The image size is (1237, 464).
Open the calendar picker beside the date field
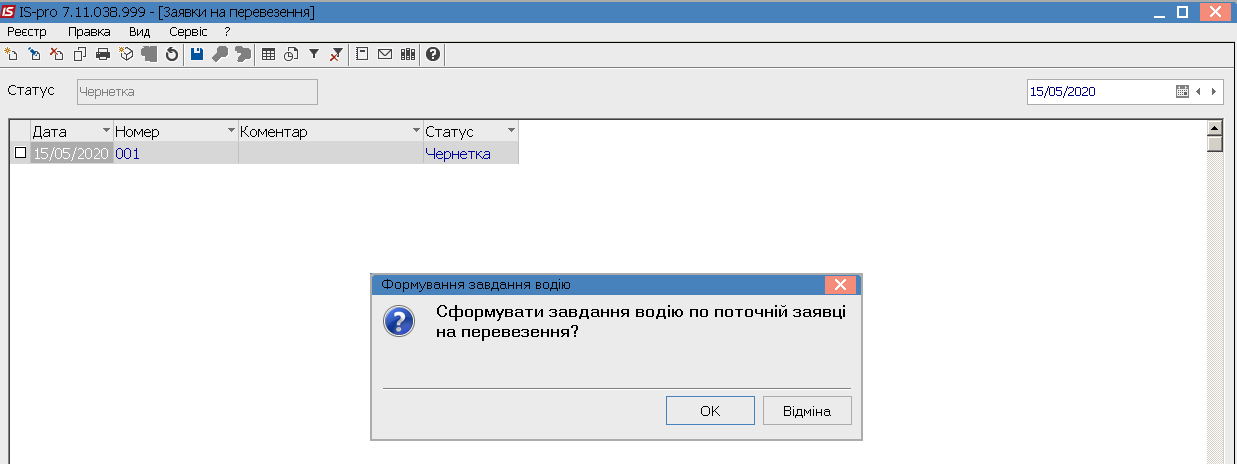(1182, 91)
